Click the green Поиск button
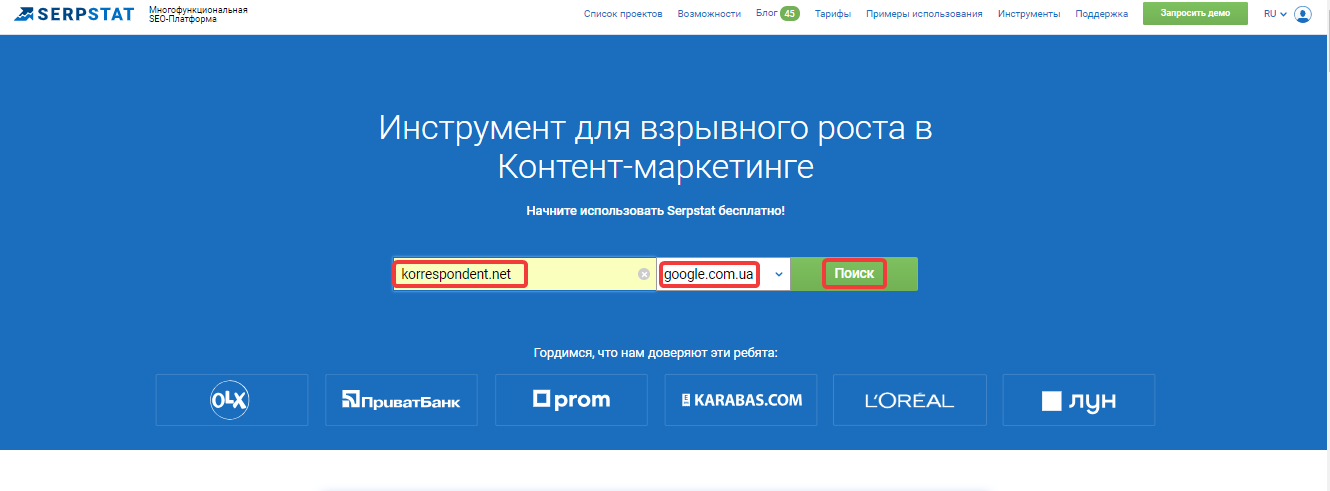Screen dimensions: 1330x491 (854, 274)
